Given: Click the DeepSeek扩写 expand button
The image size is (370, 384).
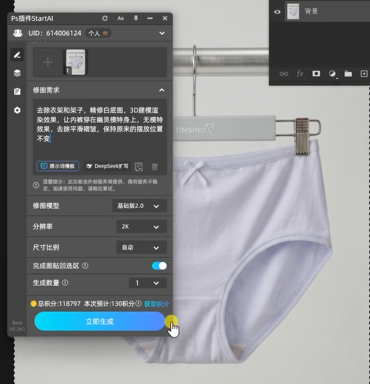Looking at the screenshot, I should pos(107,166).
